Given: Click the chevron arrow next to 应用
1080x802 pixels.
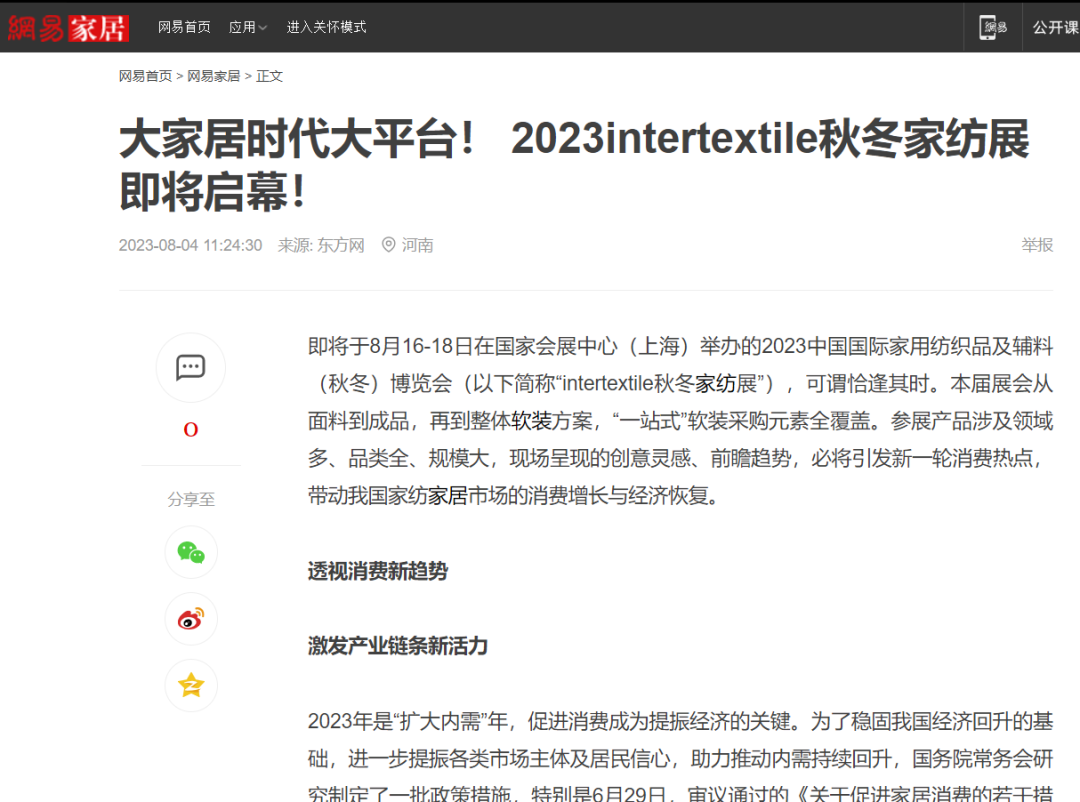Looking at the screenshot, I should click(263, 28).
